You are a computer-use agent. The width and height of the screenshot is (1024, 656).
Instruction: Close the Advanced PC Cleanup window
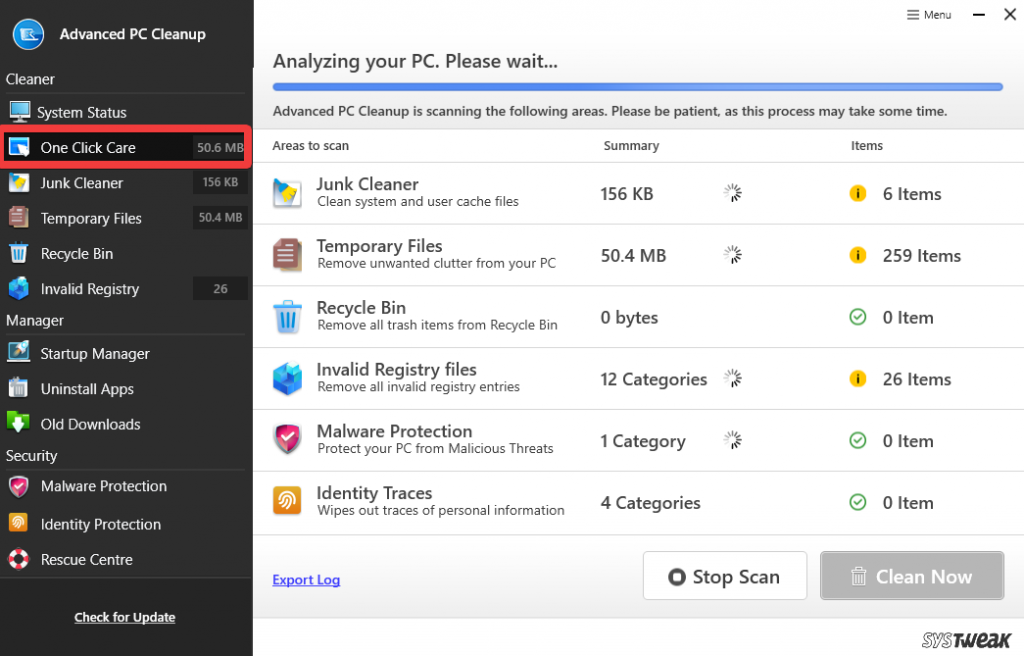(x=1010, y=14)
